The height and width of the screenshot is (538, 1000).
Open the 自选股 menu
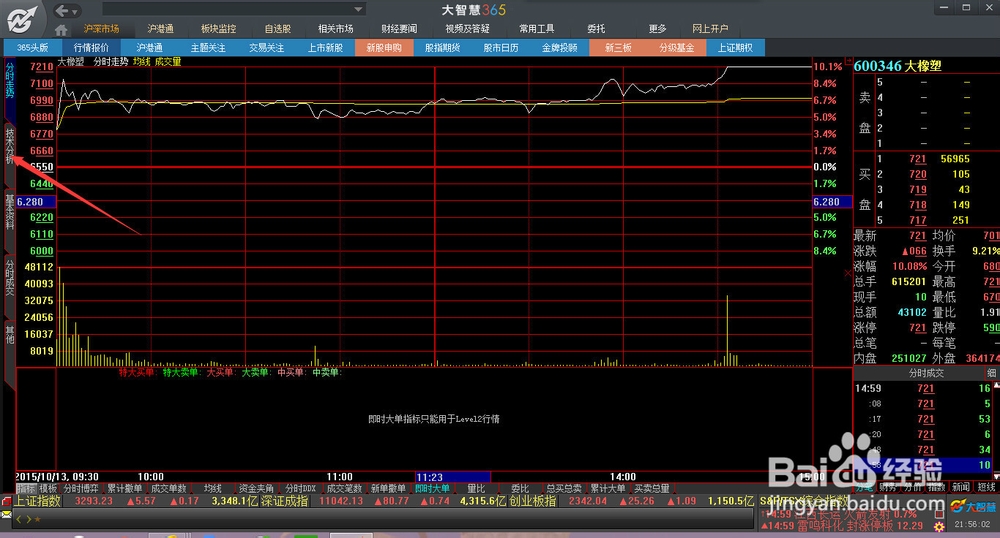(x=277, y=29)
